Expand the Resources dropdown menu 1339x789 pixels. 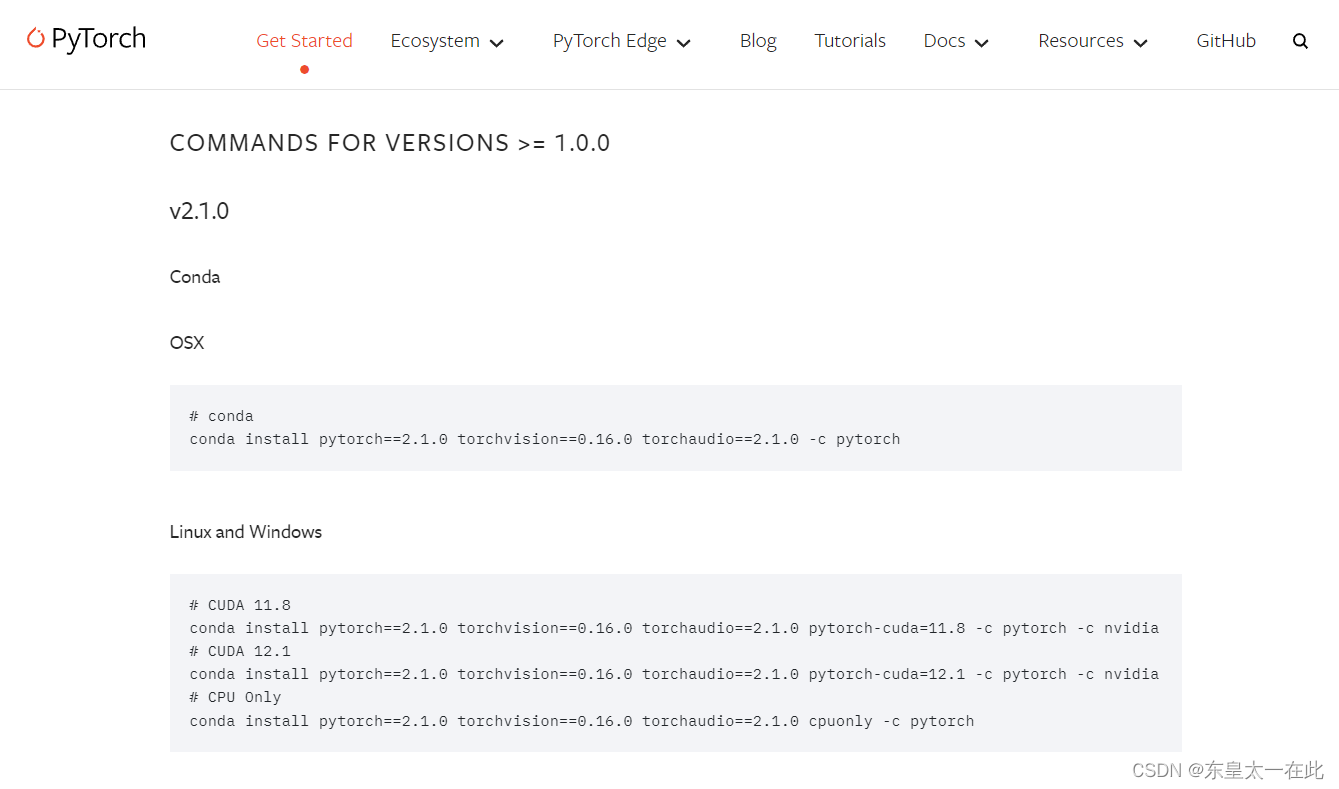pyautogui.click(x=1093, y=41)
